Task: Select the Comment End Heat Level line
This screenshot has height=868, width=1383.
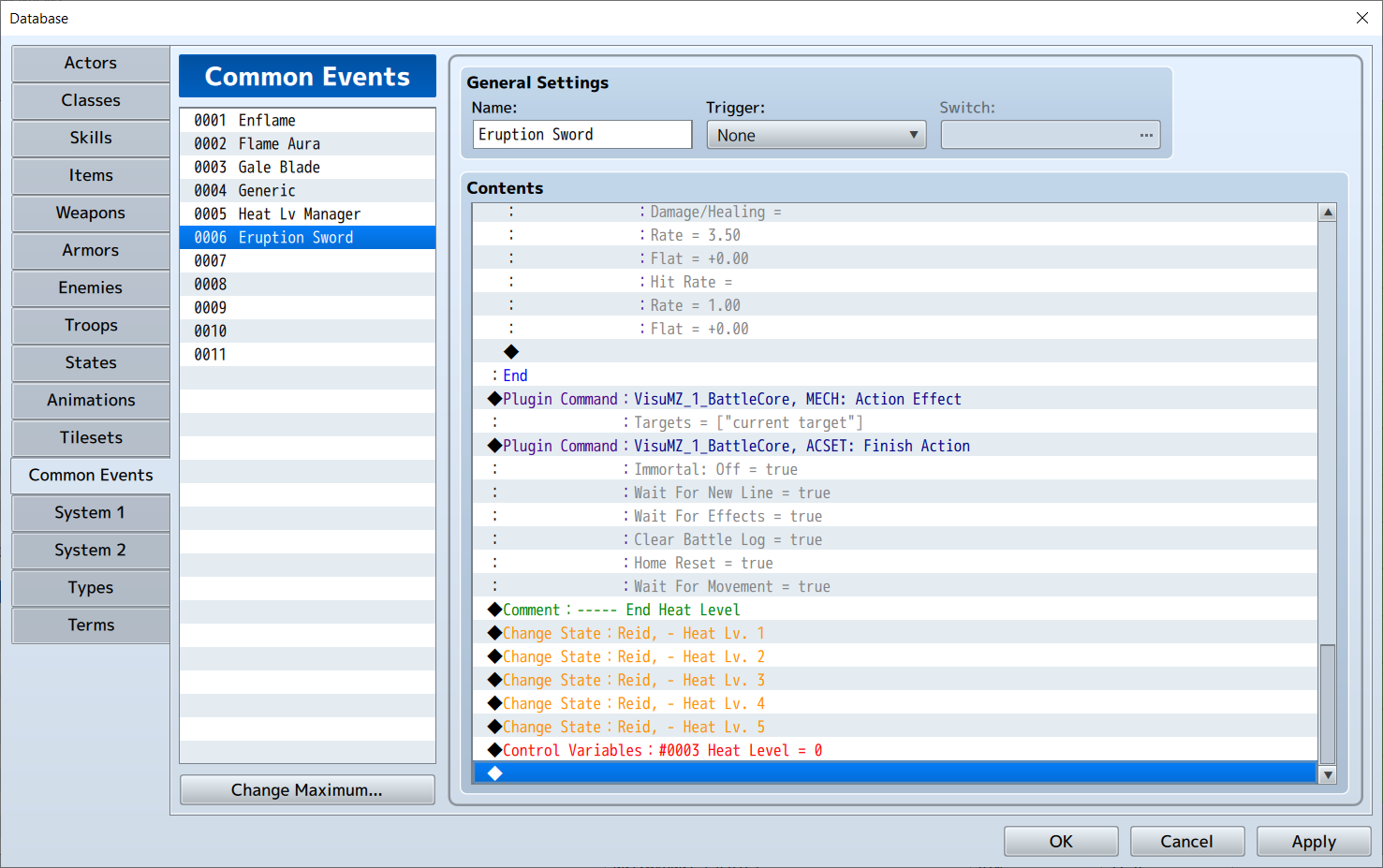Action: click(895, 610)
